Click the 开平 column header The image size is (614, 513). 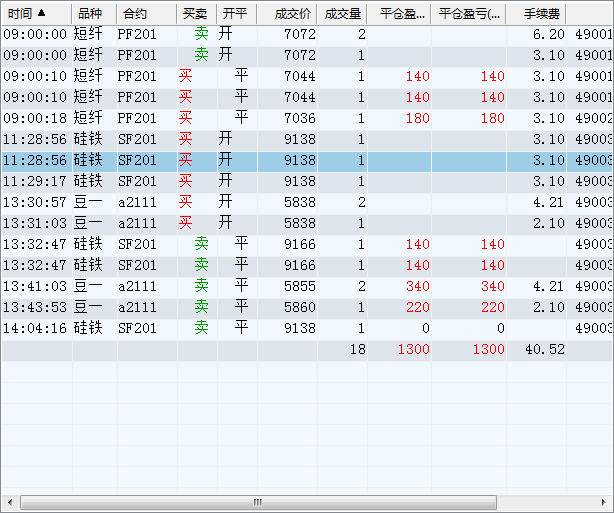(x=235, y=14)
